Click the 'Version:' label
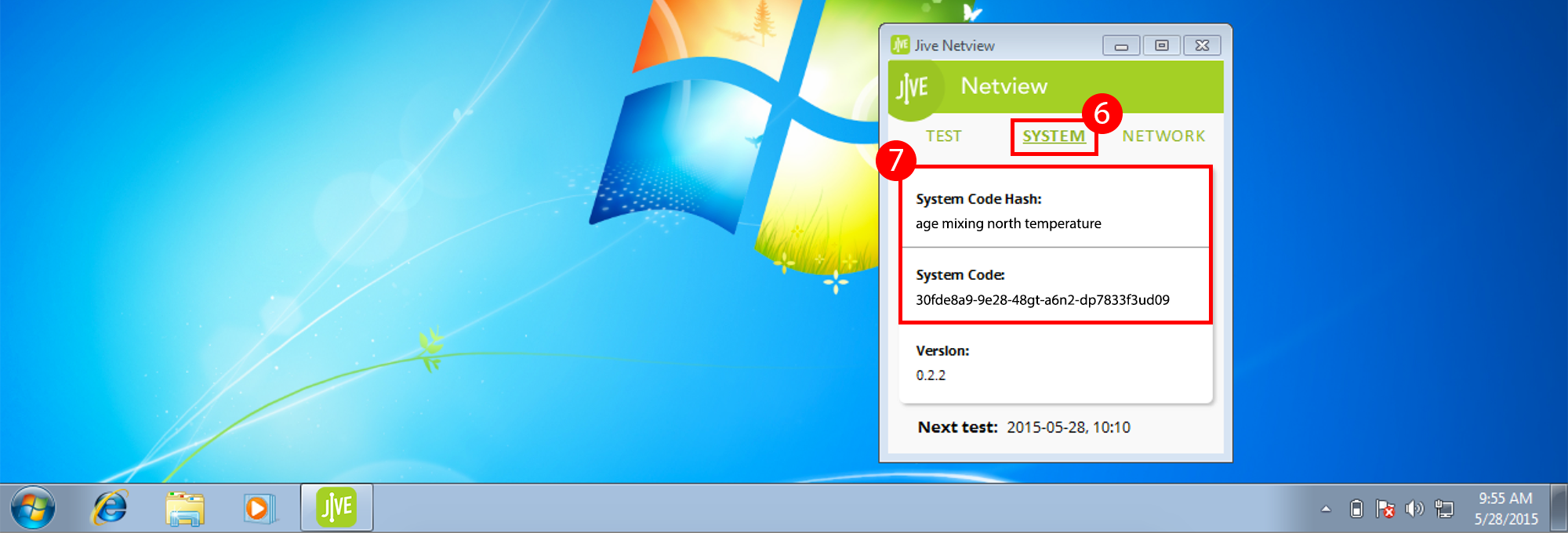Viewport: 1568px width, 533px height. coord(942,350)
